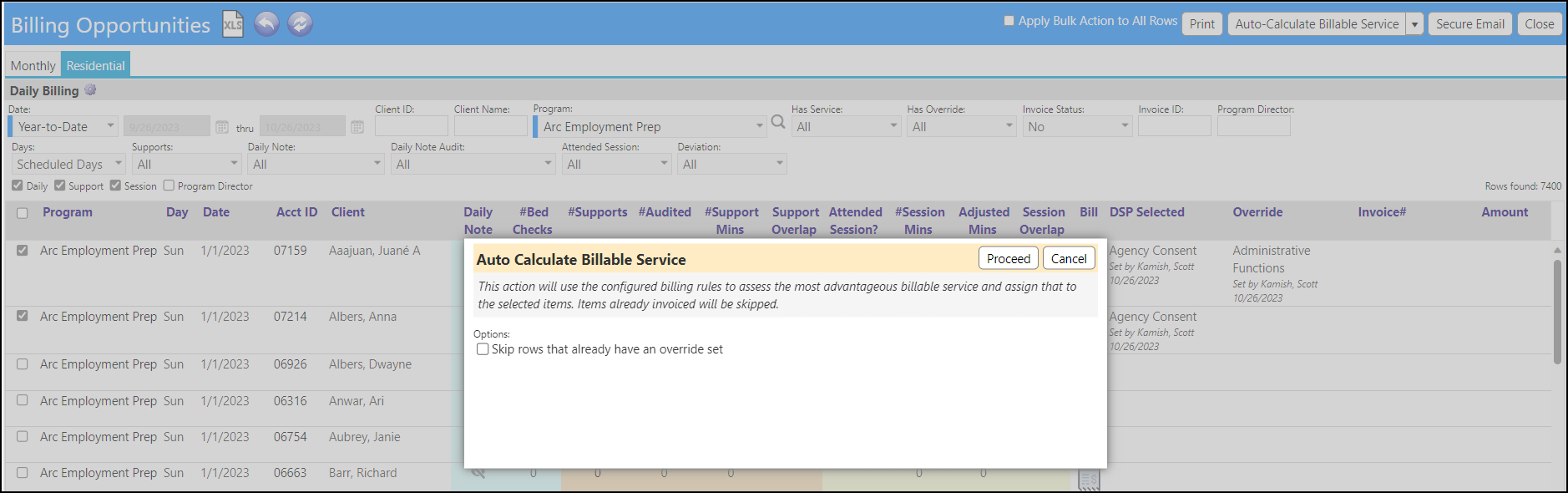Open the Invoice Status dropdown
The image size is (1568, 493).
(x=1077, y=126)
